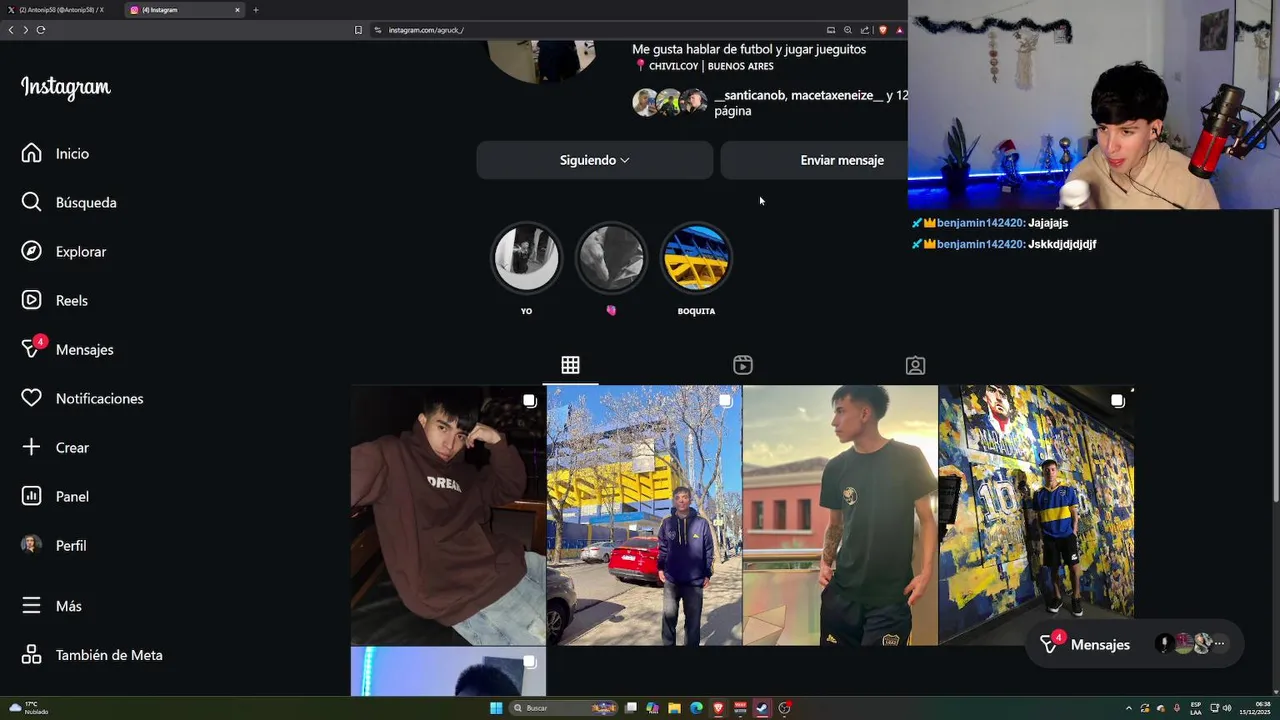Open Steam from taskbar
This screenshot has height=720, width=1280.
(x=762, y=708)
